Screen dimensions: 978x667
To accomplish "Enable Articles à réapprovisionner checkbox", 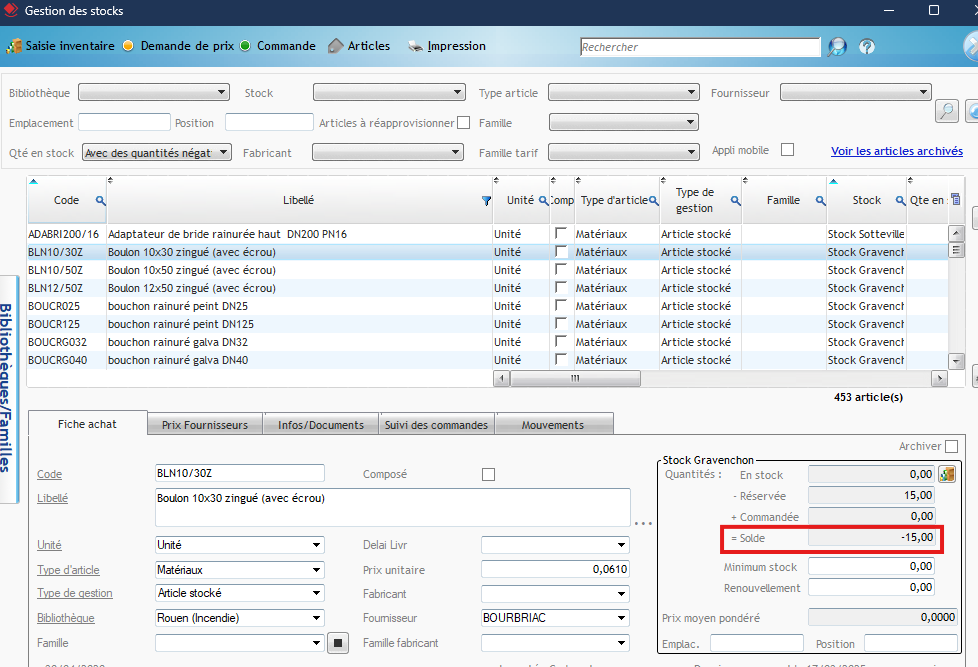I will (x=463, y=123).
